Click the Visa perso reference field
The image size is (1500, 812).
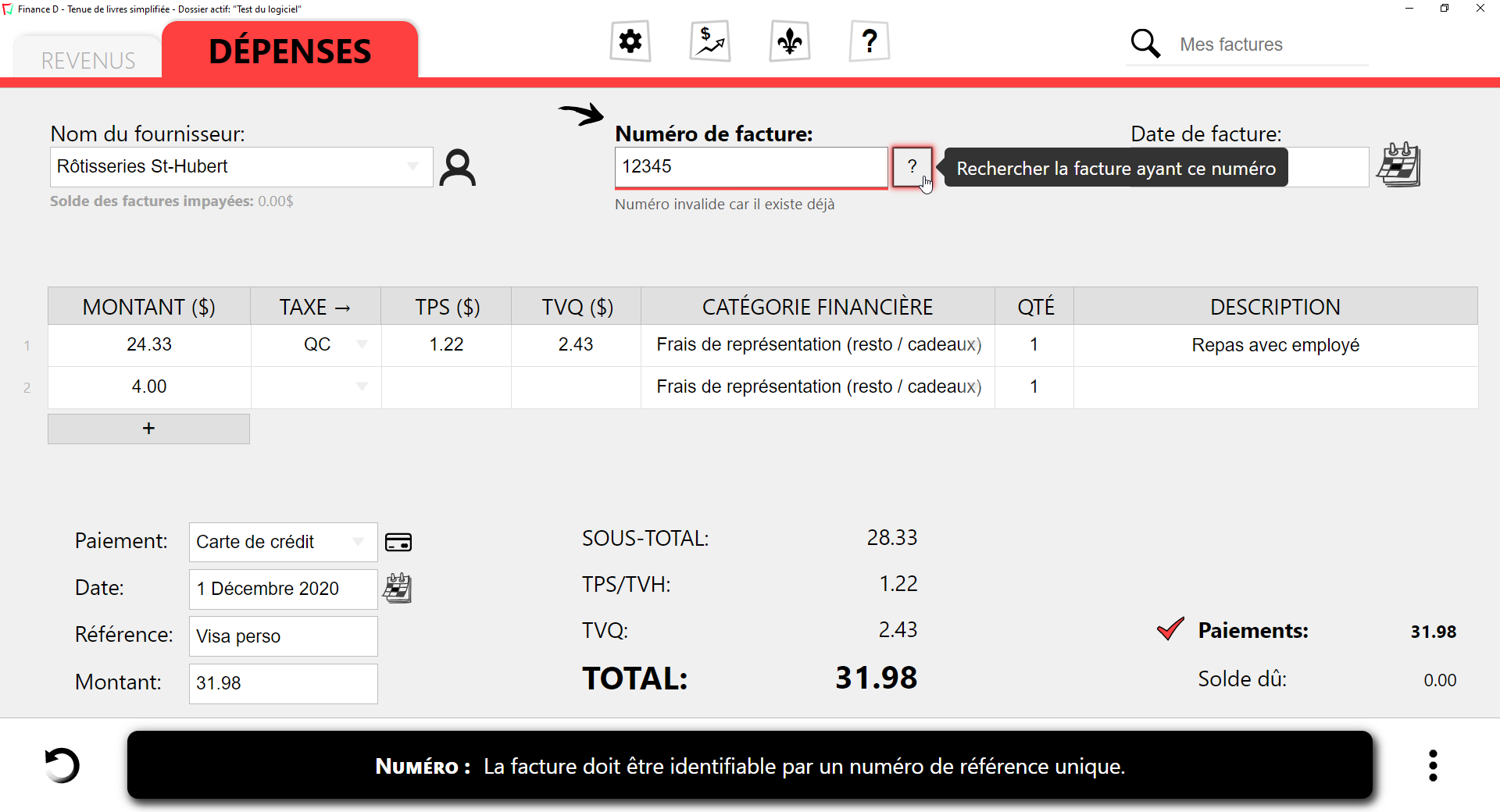[x=283, y=636]
